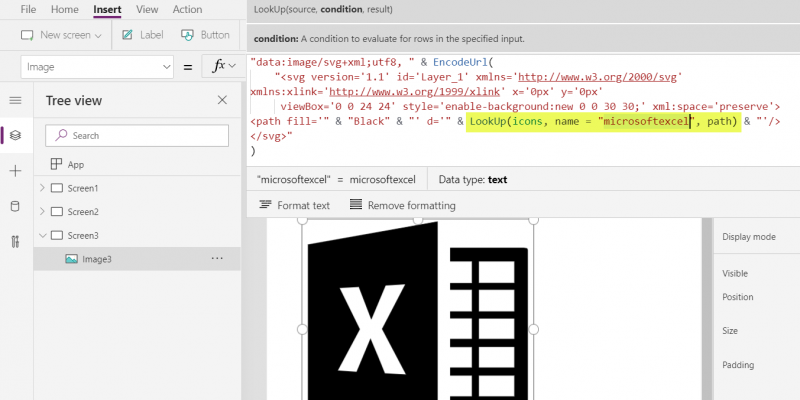800x400 pixels.
Task: Click the plus Insert icon in sidebar
Action: tap(15, 171)
